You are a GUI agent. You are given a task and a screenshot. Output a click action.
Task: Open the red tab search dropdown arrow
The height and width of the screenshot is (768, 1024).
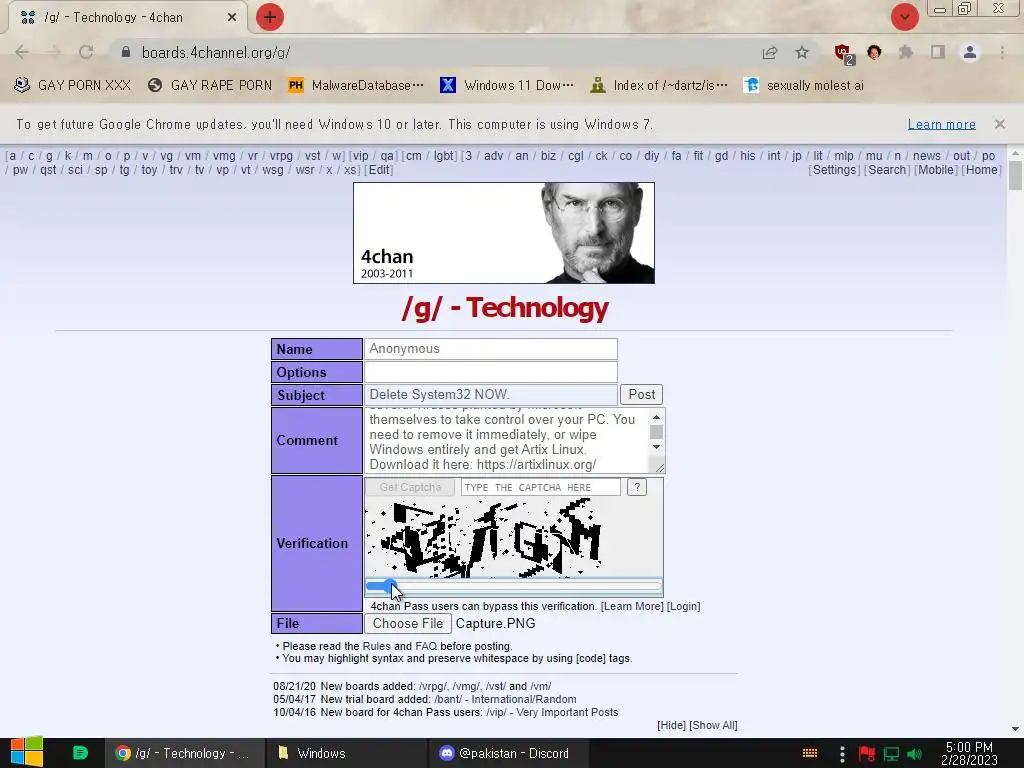(x=904, y=17)
